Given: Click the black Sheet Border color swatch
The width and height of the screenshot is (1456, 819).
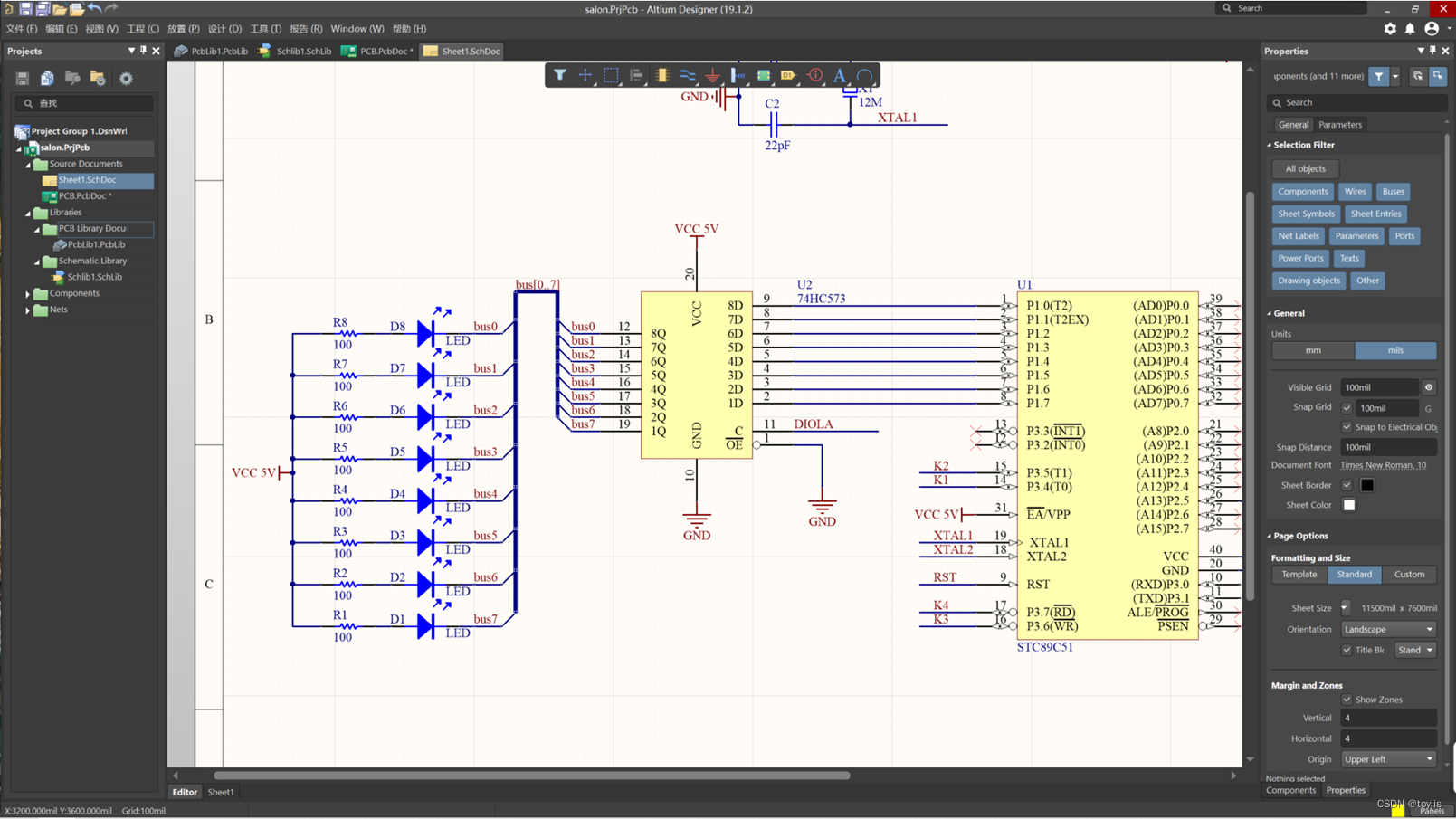Looking at the screenshot, I should [1367, 485].
